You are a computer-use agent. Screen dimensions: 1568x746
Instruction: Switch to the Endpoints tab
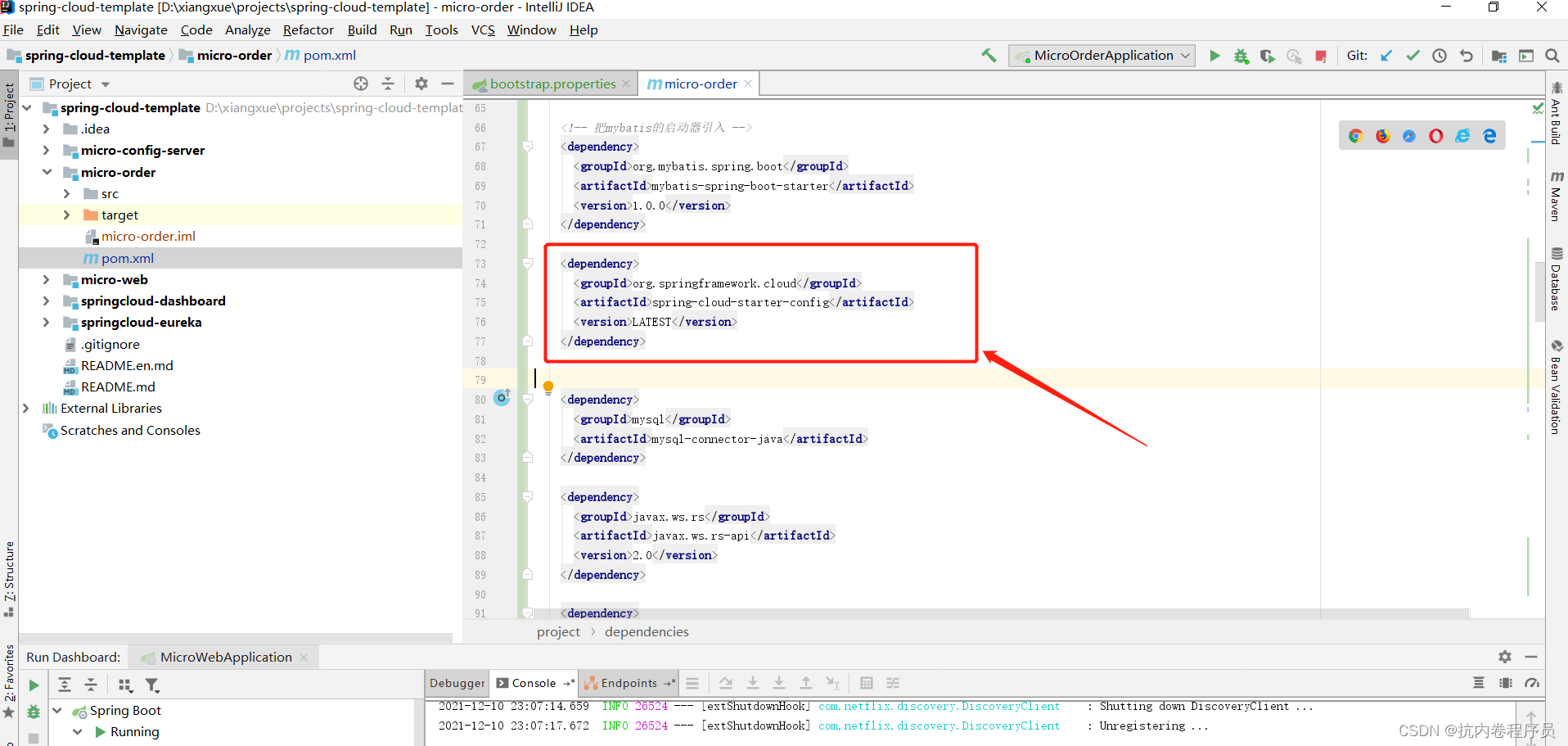click(x=629, y=683)
